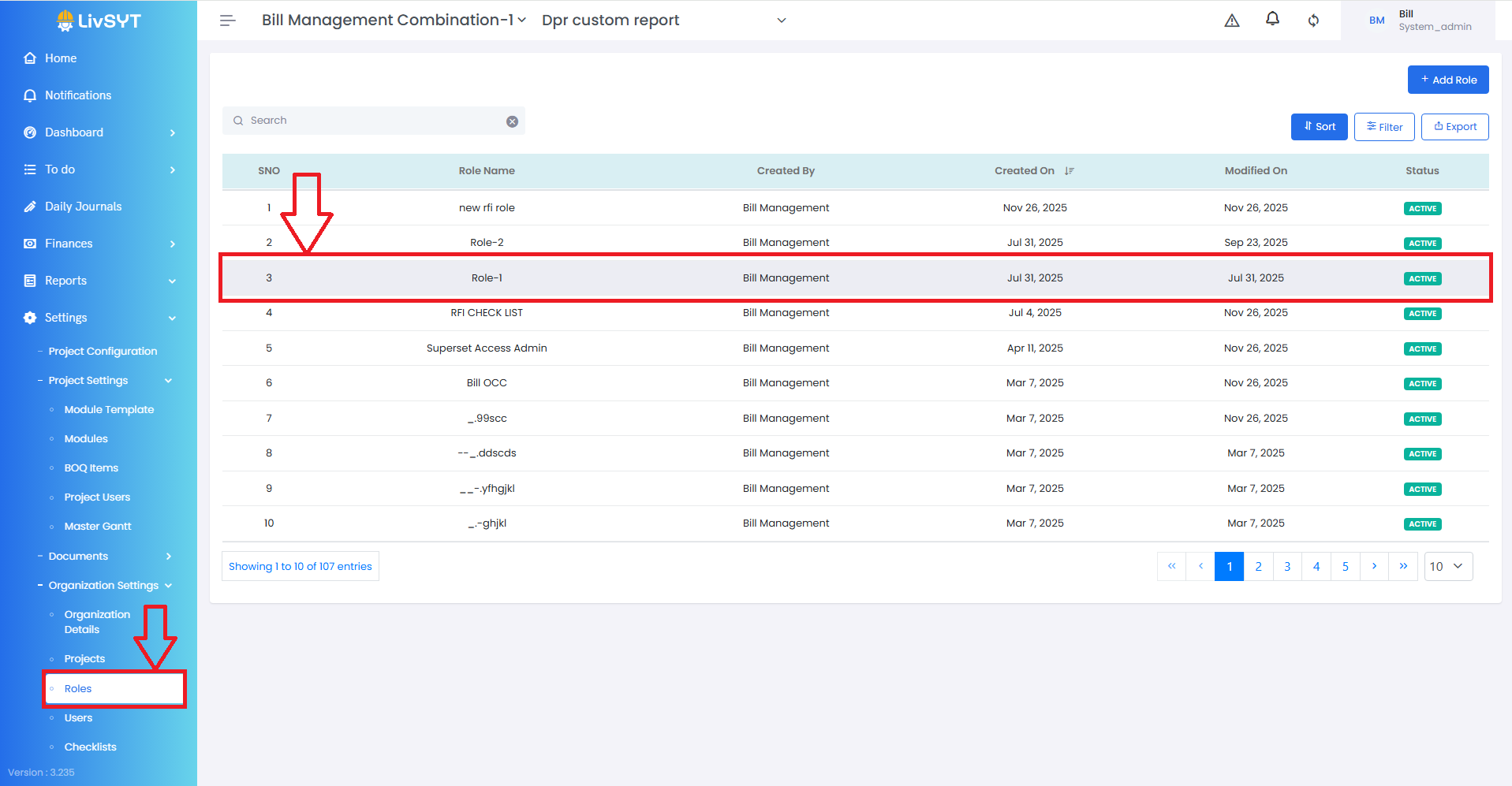1512x786 pixels.
Task: Go to the last page double-arrow
Action: (1403, 566)
